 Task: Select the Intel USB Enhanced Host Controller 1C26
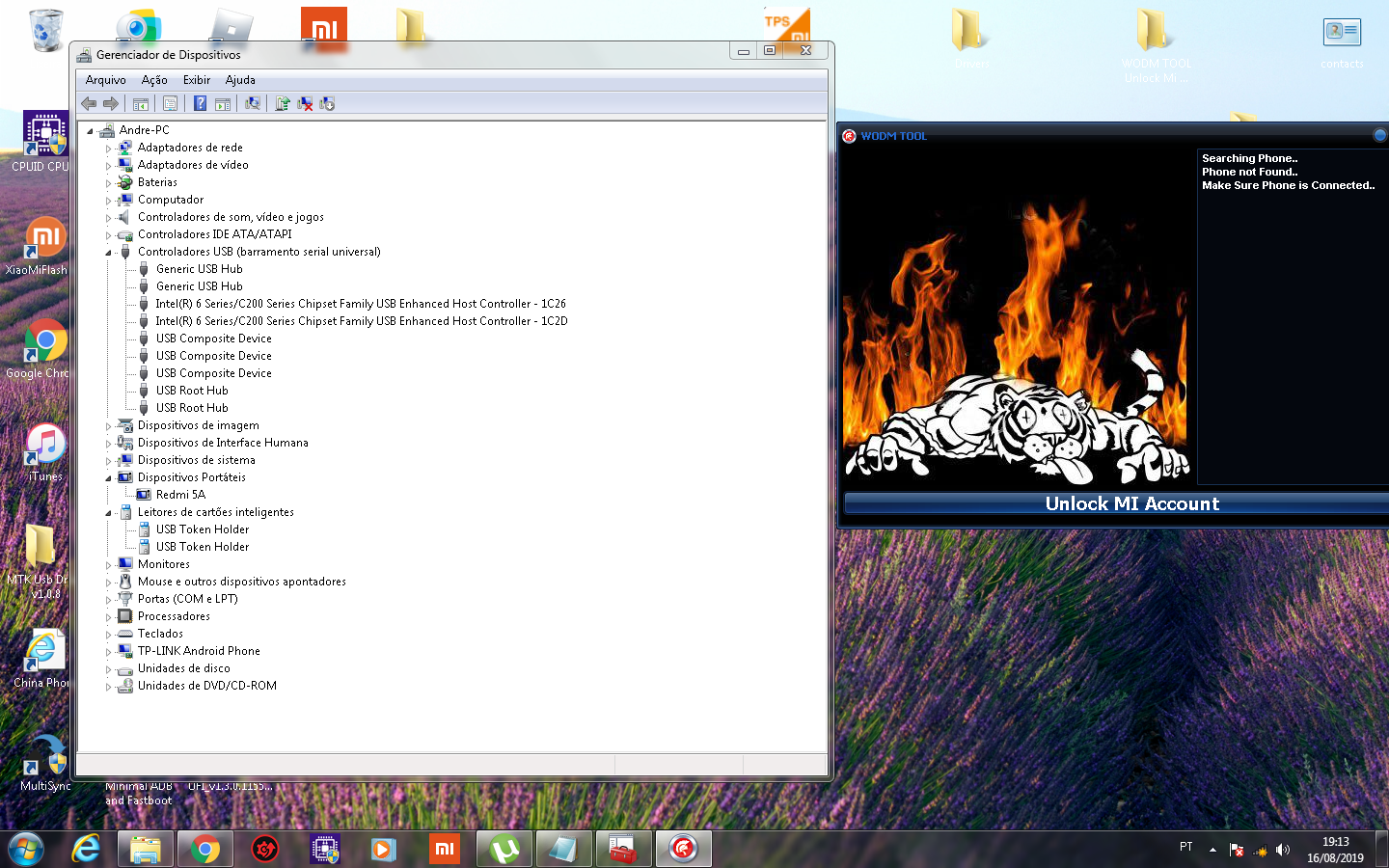point(361,304)
